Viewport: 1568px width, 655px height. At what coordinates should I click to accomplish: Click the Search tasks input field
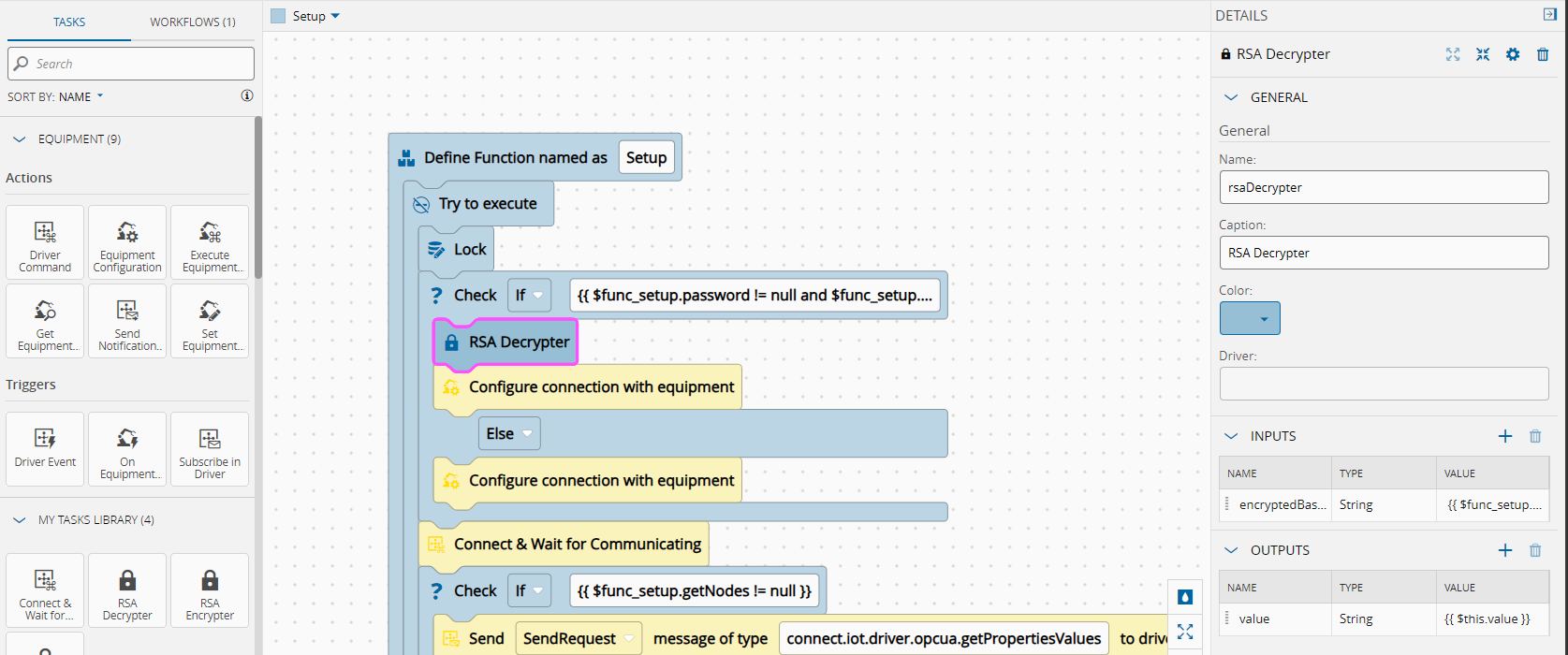(131, 64)
